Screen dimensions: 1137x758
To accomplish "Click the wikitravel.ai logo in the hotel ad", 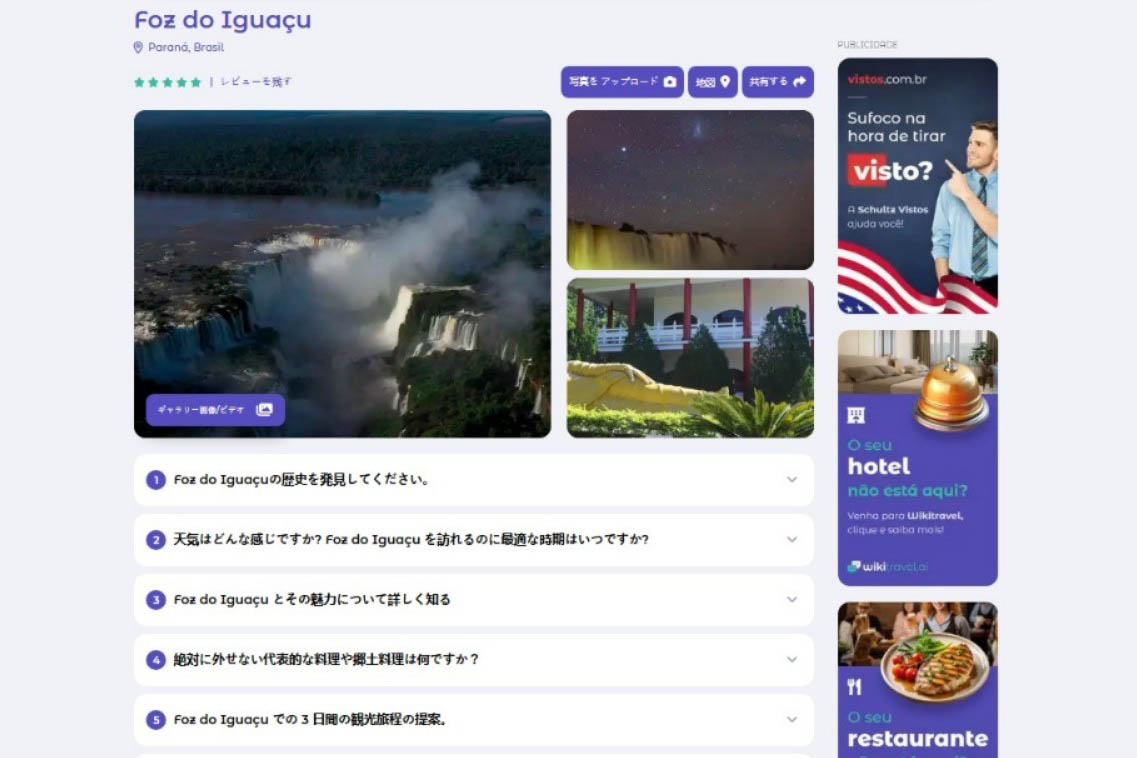I will 888,567.
